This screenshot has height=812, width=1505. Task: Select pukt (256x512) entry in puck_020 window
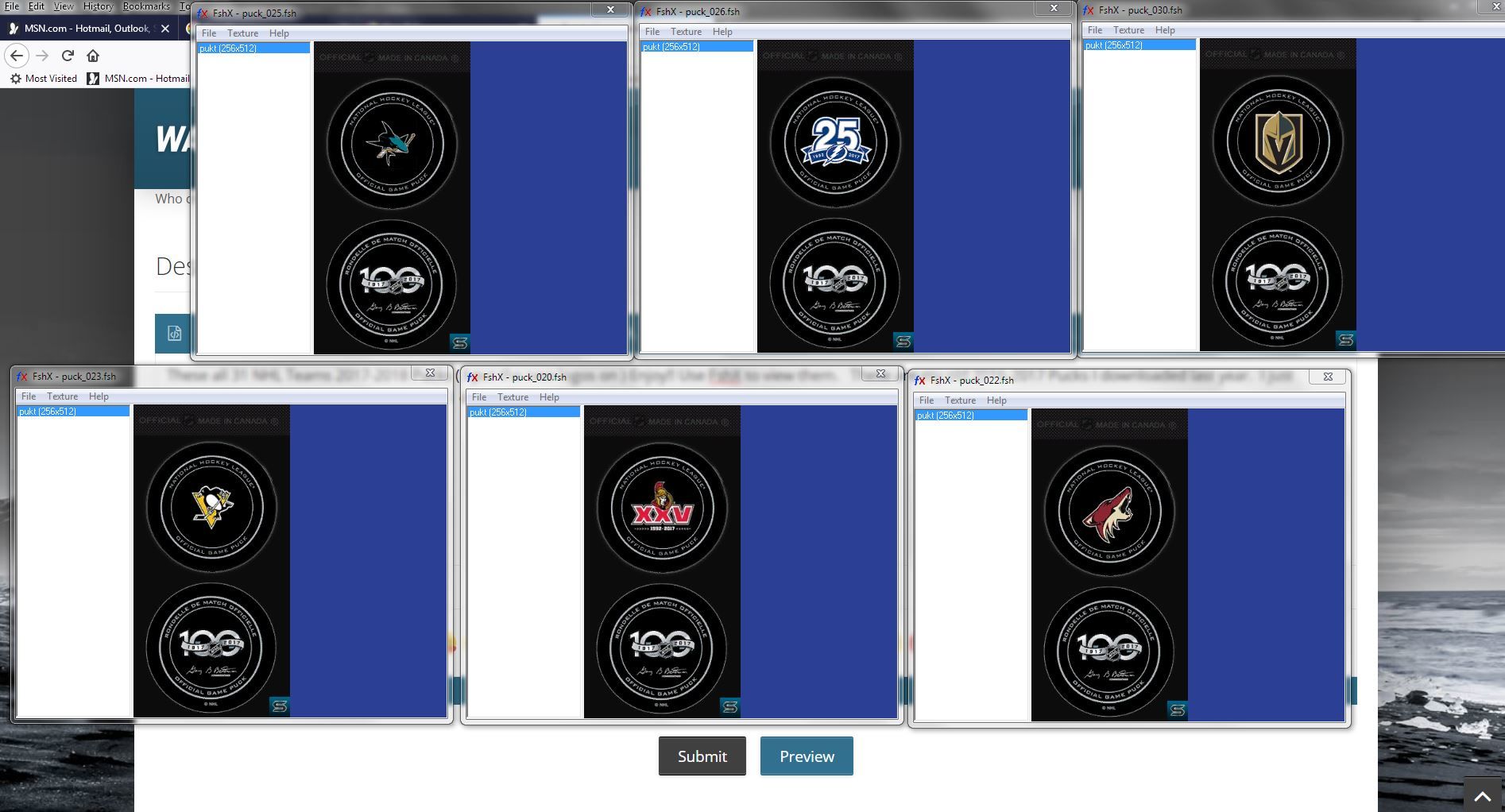(524, 412)
